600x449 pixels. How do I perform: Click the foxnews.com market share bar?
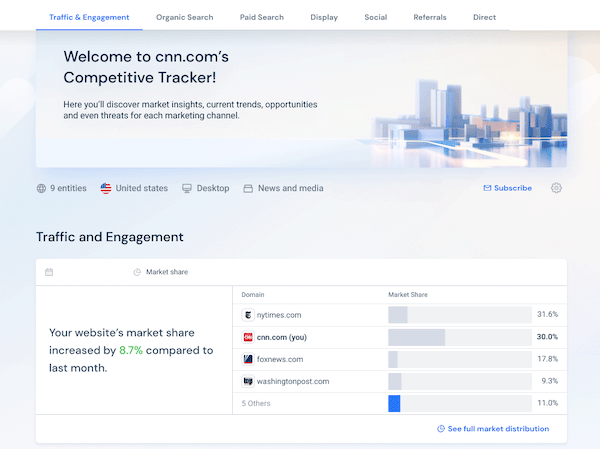coord(460,359)
